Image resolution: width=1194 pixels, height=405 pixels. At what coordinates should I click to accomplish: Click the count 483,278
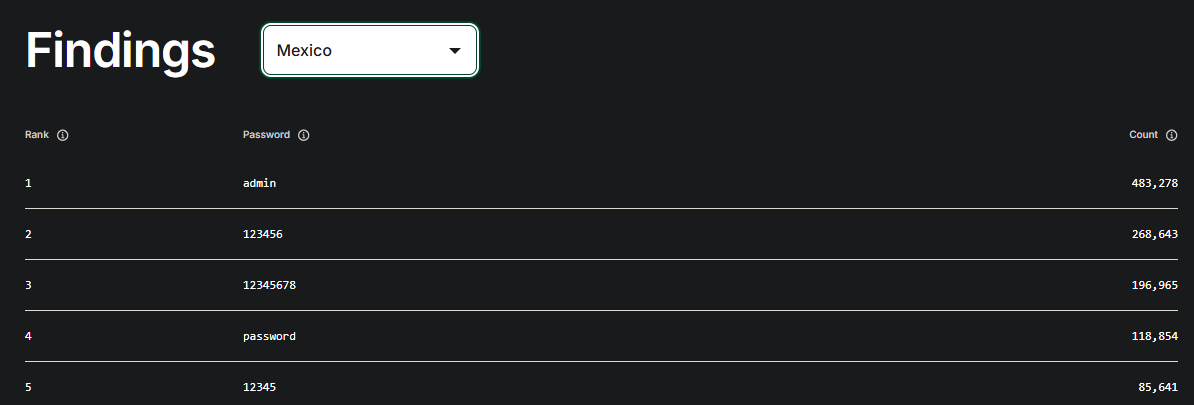1154,184
